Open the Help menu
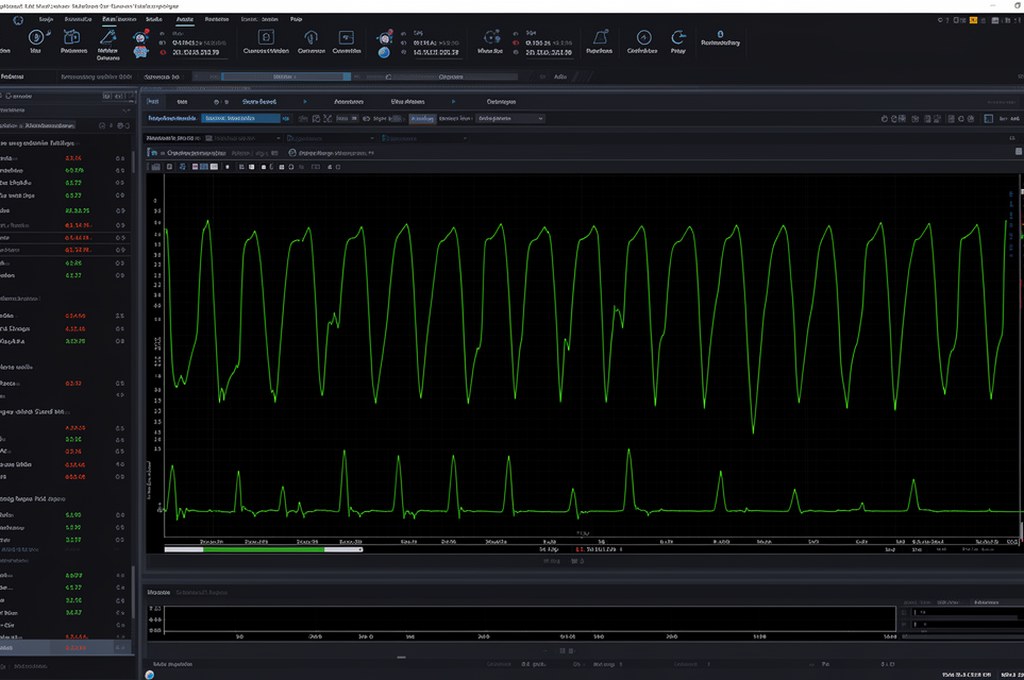This screenshot has height=680, width=1024. click(296, 19)
